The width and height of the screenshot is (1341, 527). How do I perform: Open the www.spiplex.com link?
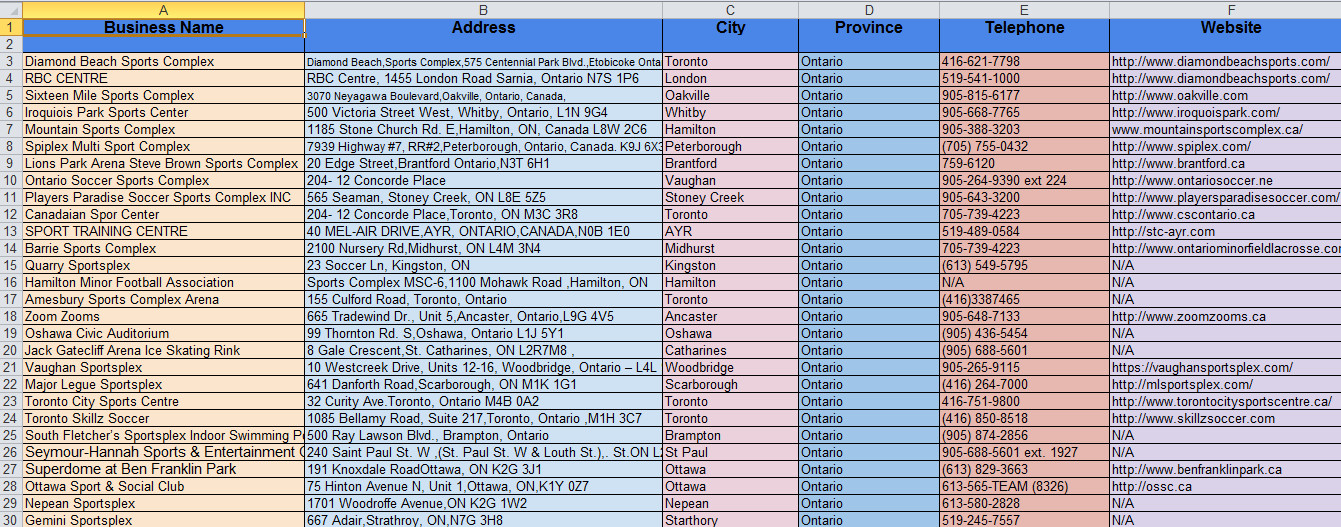pos(1182,147)
